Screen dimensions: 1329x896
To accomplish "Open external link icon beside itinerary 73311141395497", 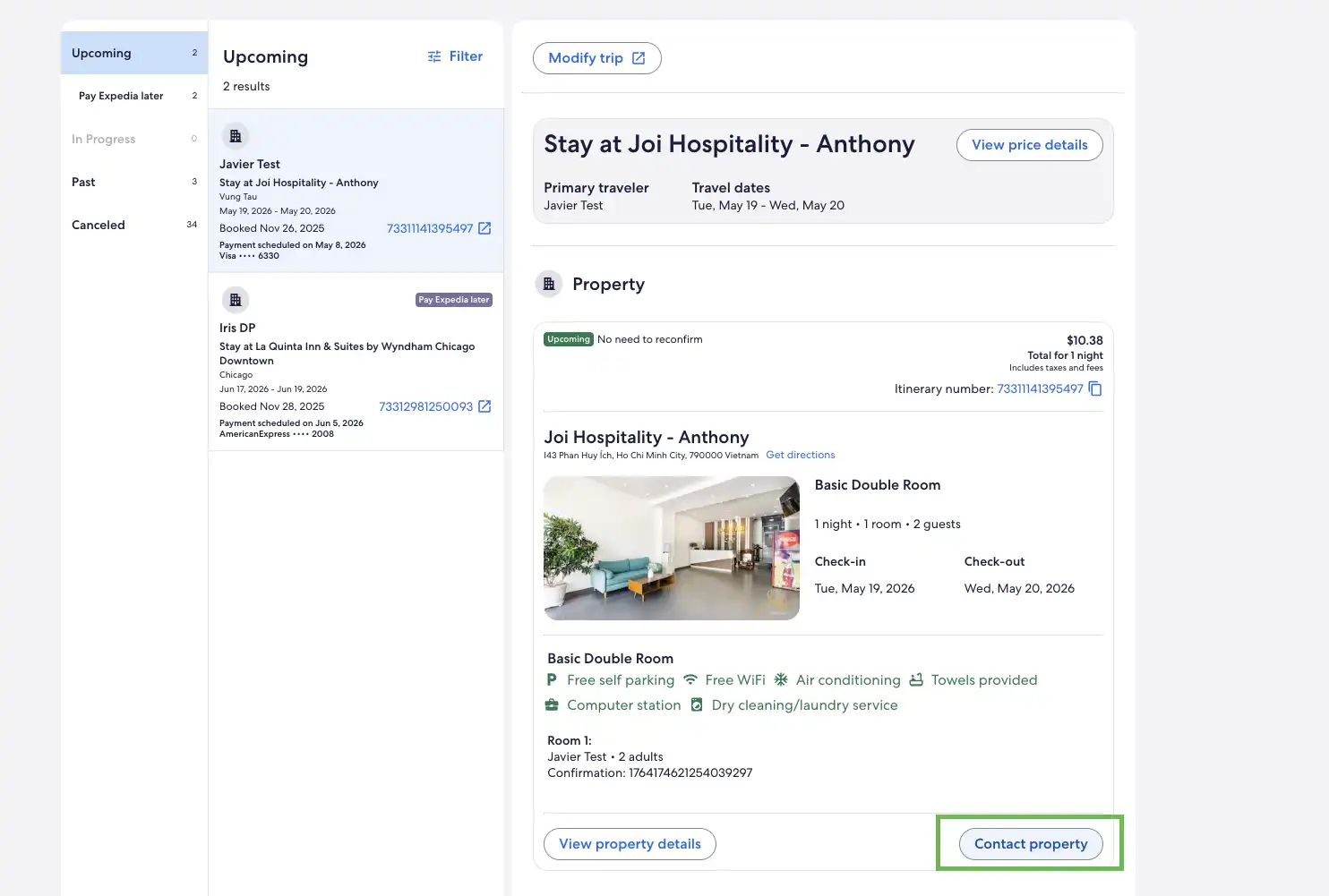I will (x=484, y=228).
